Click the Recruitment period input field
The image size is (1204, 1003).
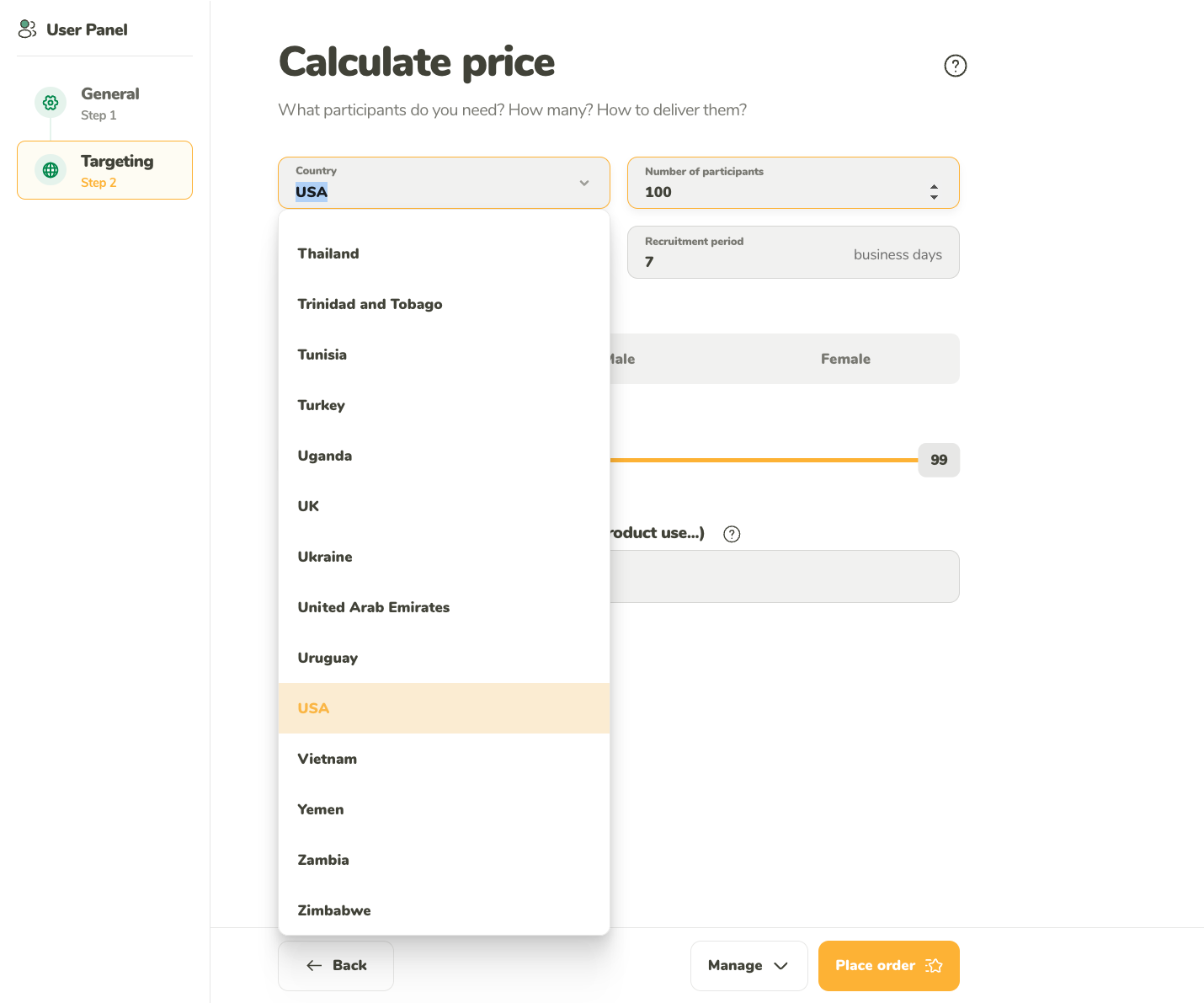pos(793,253)
